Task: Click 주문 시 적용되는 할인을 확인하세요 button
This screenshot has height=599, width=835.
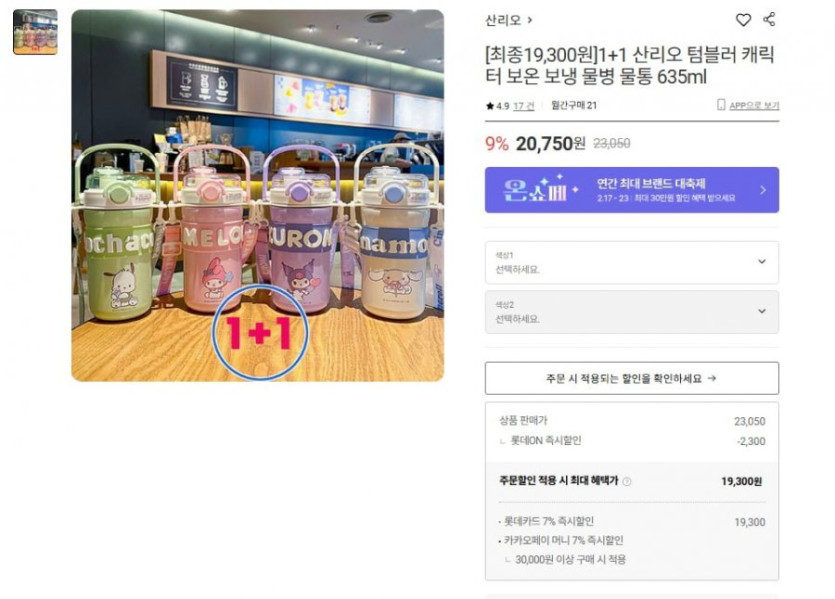Action: [x=632, y=378]
